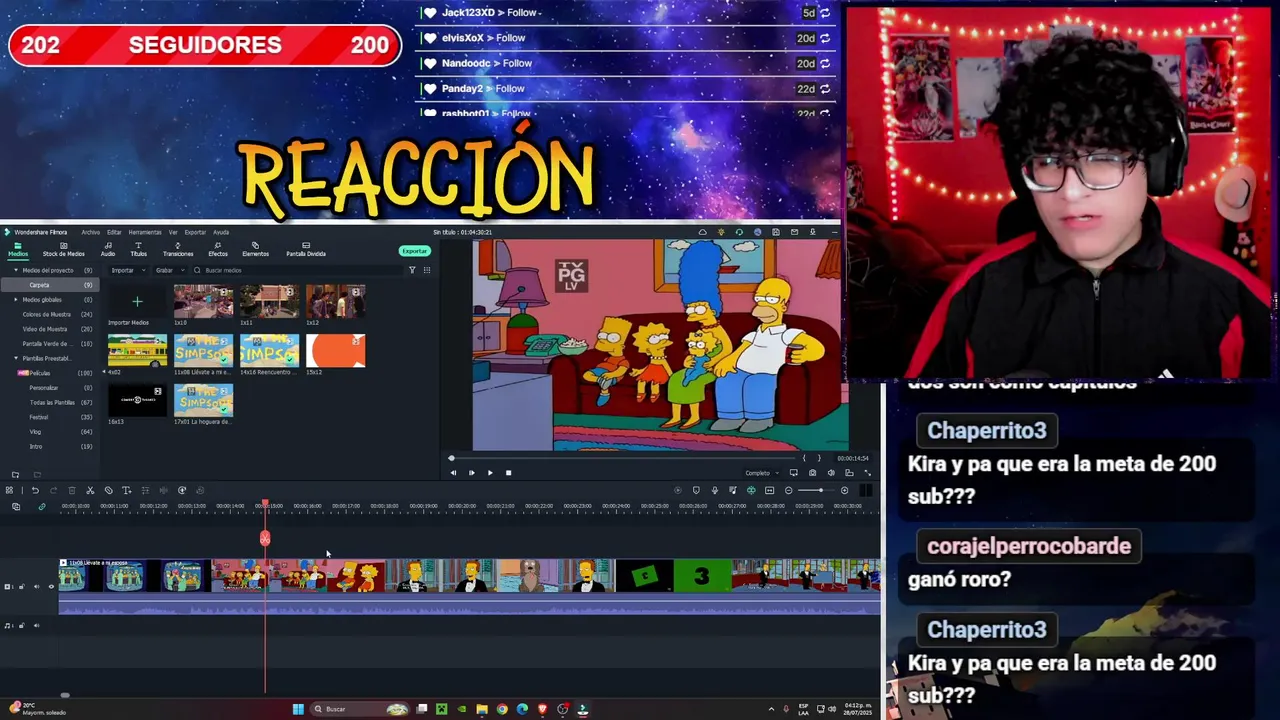Viewport: 1280px width, 720px height.
Task: Click the timeline zoom out minus
Action: coord(788,490)
